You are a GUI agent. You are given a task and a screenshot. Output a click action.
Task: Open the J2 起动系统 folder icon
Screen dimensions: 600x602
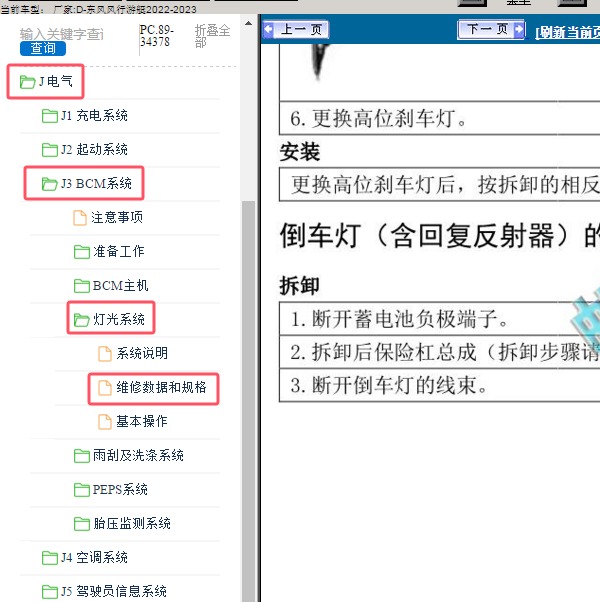point(50,149)
